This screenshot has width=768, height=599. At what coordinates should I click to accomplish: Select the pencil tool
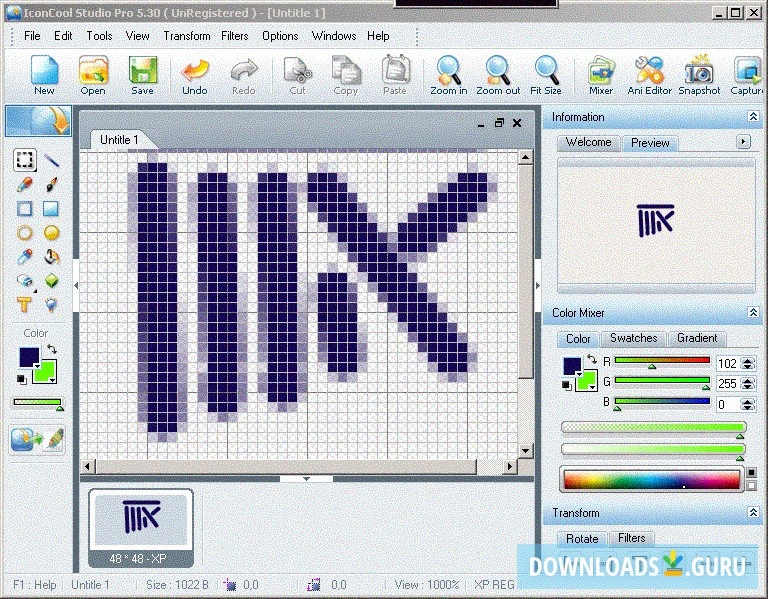[24, 185]
